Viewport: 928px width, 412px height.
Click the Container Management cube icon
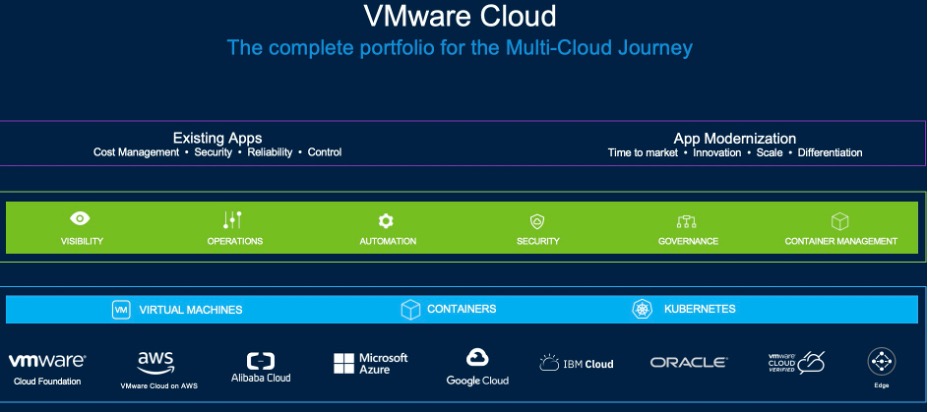pyautogui.click(x=840, y=221)
